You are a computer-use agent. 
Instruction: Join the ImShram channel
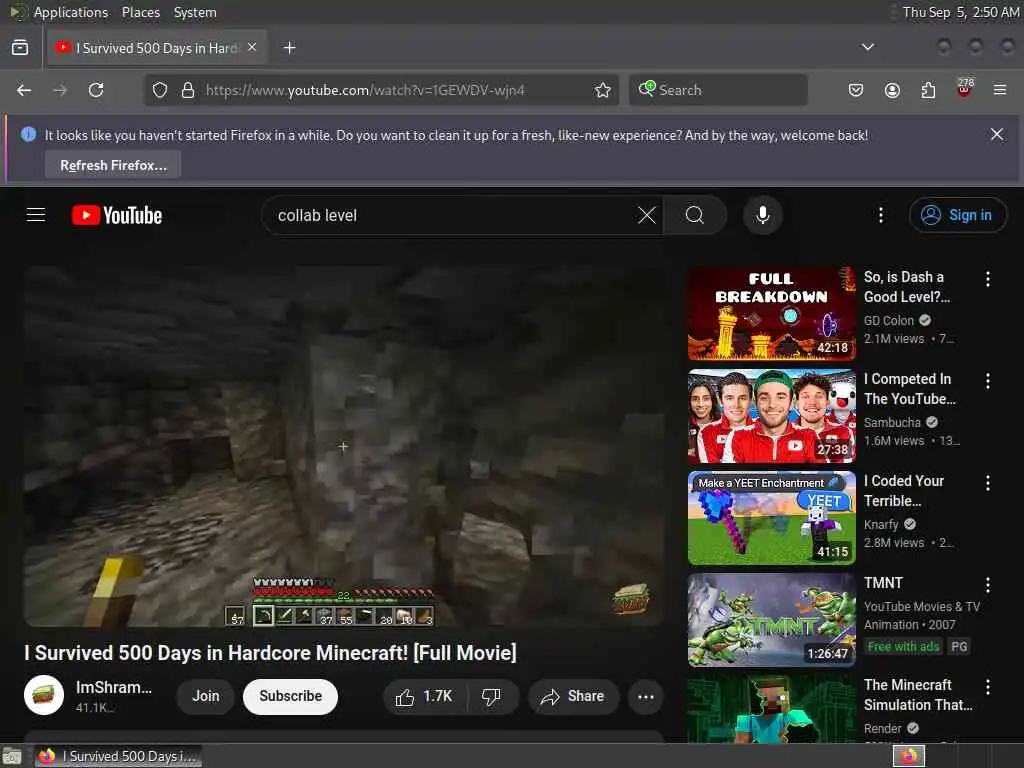point(205,697)
